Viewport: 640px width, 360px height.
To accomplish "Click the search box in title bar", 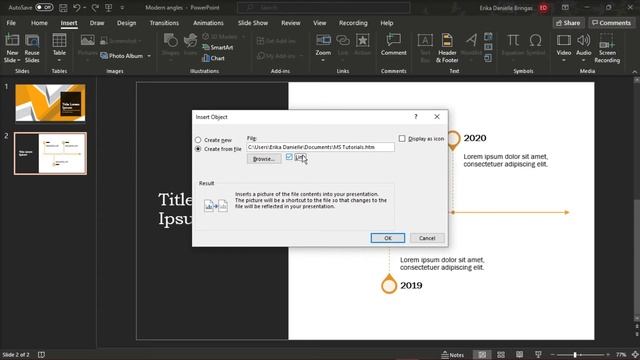I will [x=323, y=7].
